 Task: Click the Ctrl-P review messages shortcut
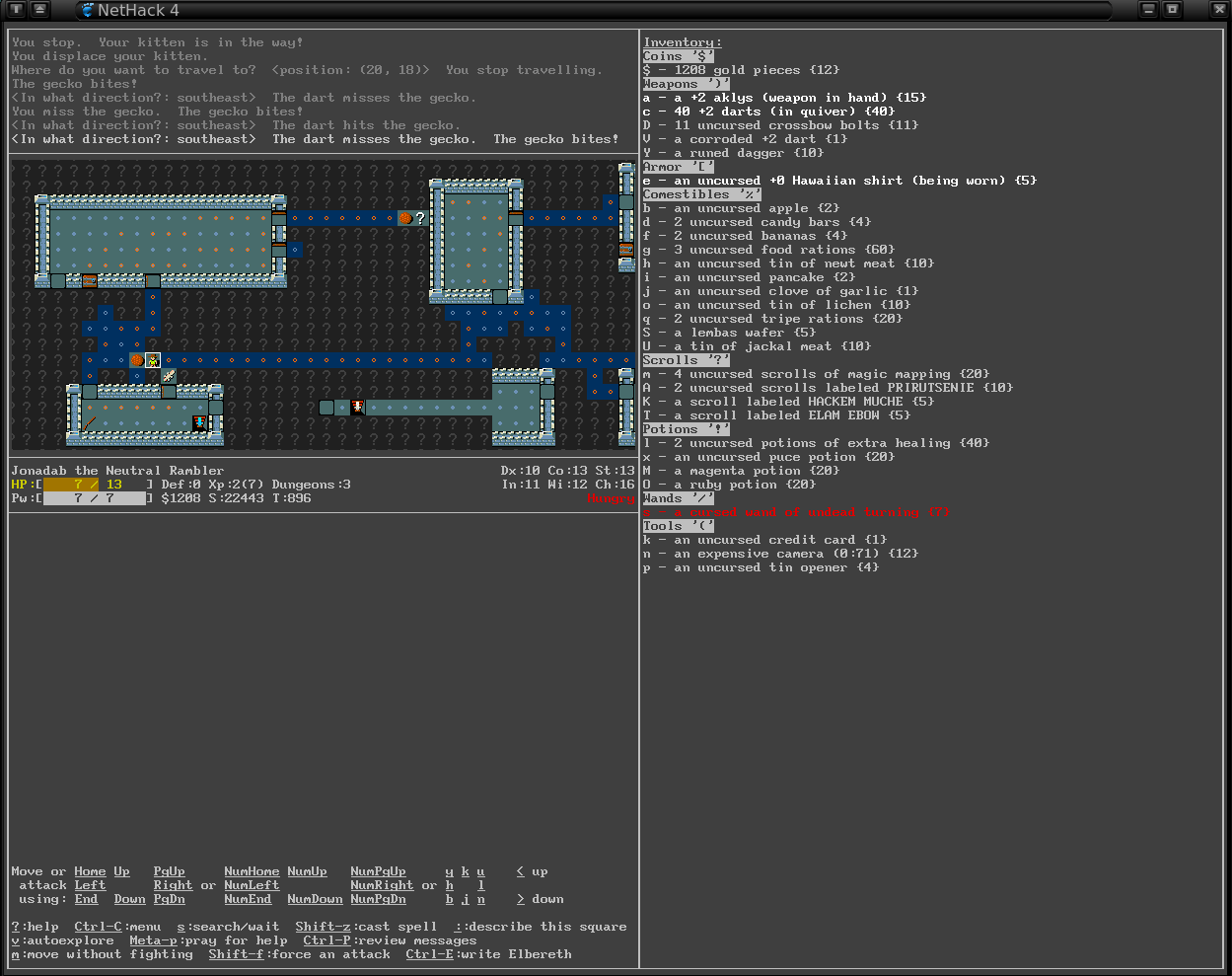390,940
